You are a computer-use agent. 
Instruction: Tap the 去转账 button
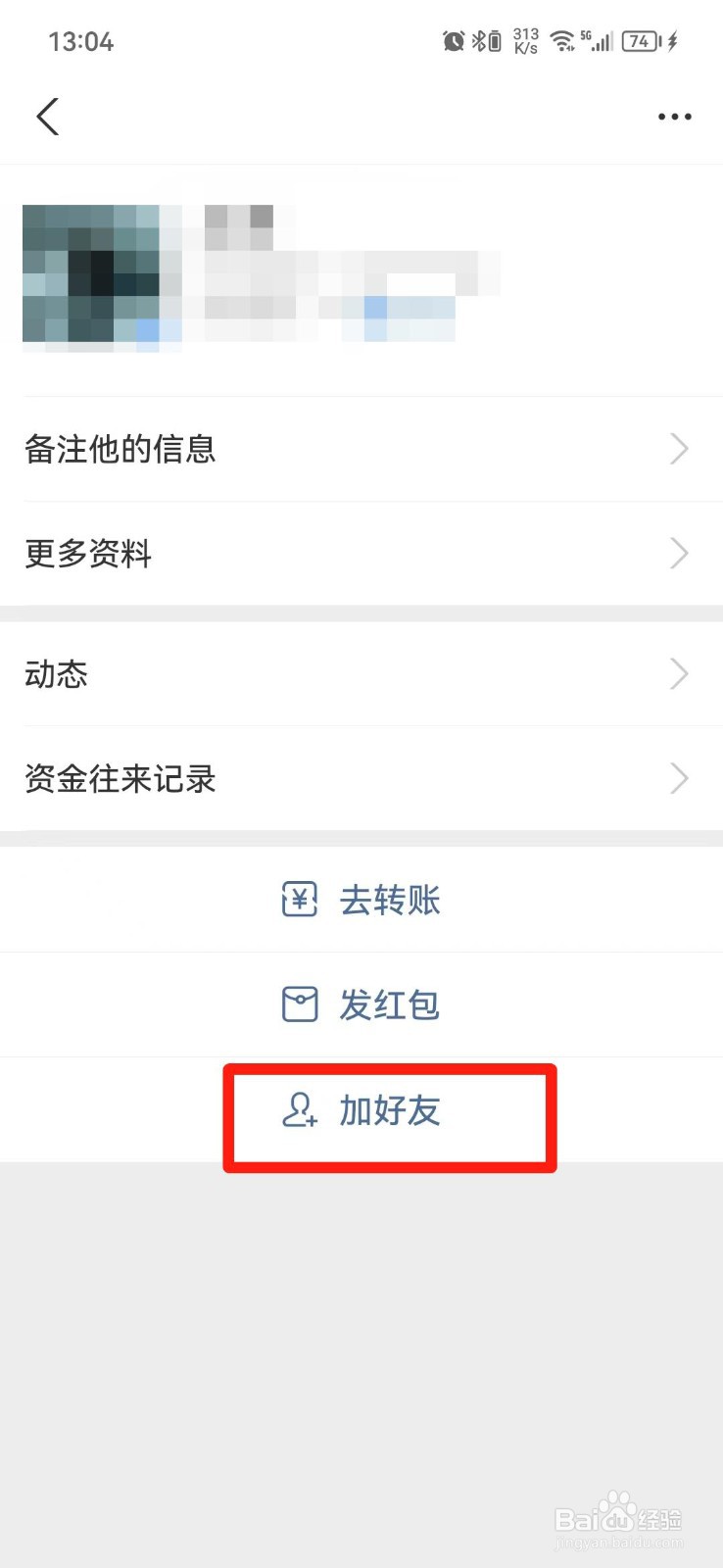click(x=361, y=900)
